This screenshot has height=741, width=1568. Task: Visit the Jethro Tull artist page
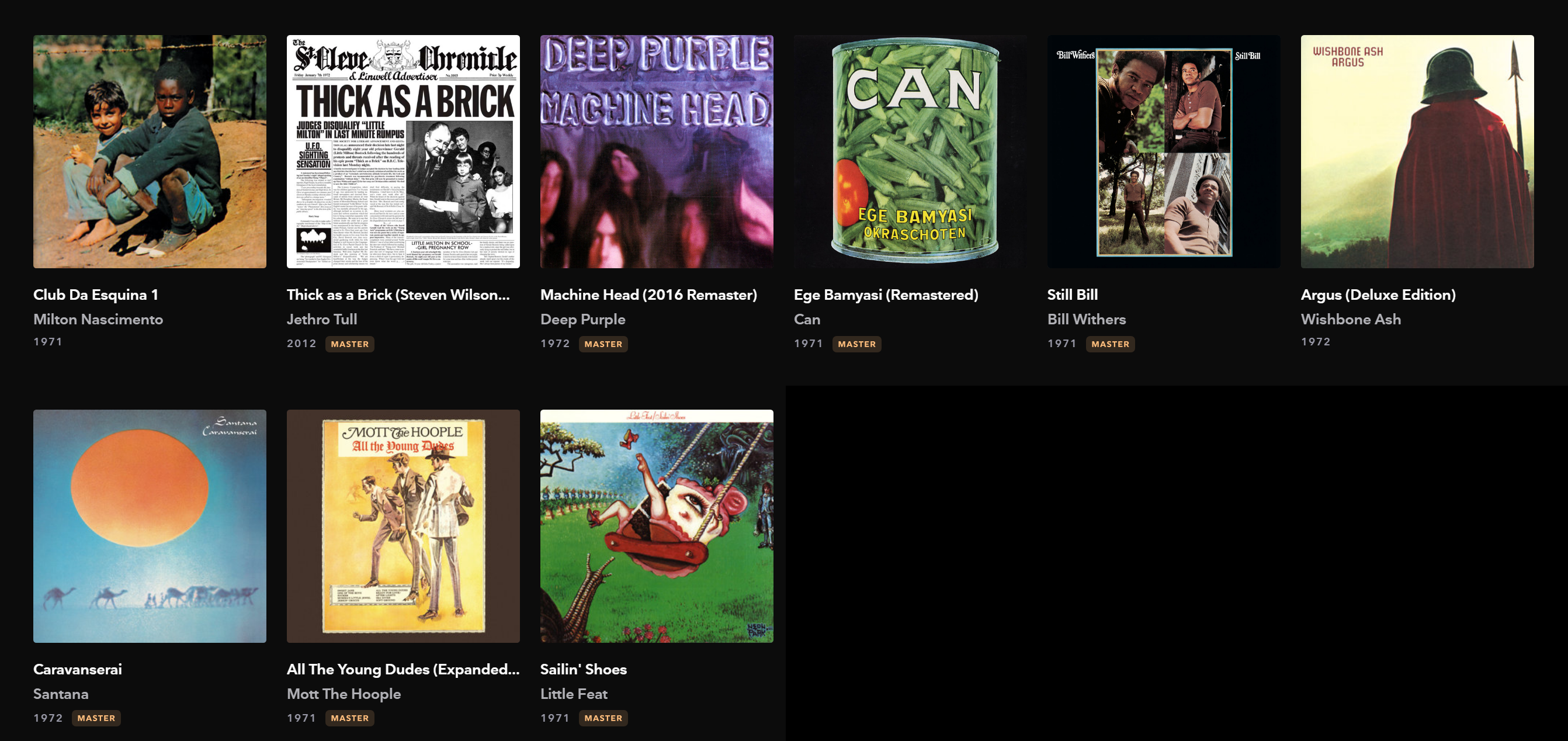click(x=322, y=320)
